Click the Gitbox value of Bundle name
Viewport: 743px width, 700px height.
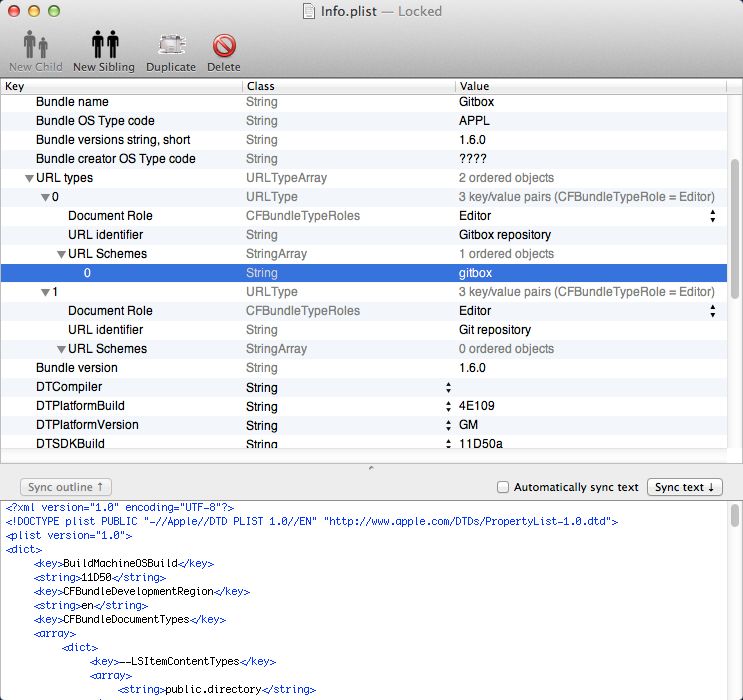pyautogui.click(x=476, y=102)
